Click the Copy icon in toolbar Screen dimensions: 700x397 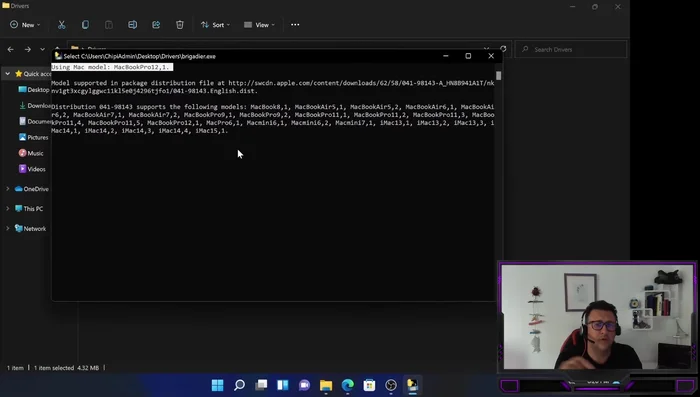[x=85, y=25]
